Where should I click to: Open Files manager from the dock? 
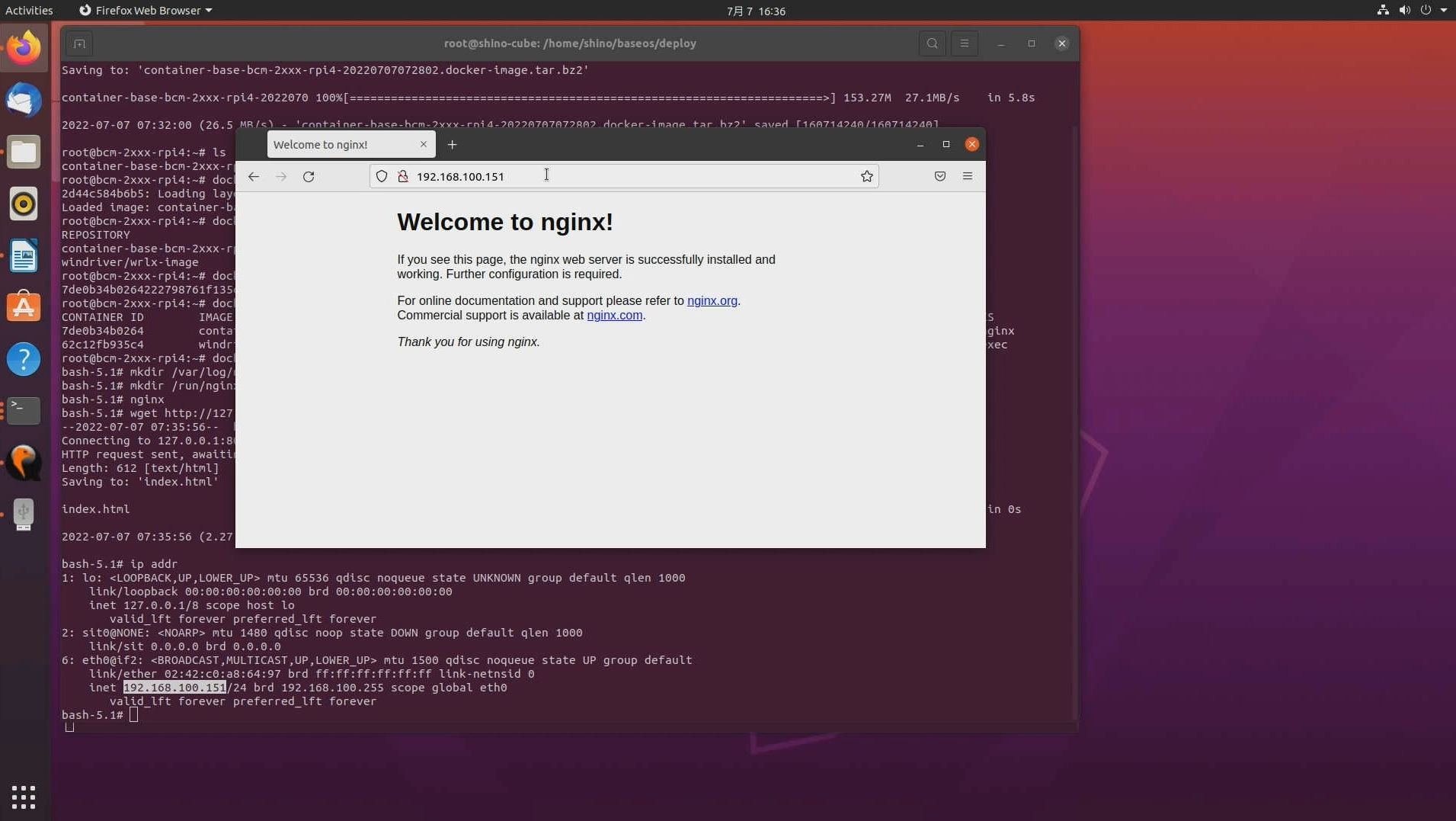click(x=24, y=152)
